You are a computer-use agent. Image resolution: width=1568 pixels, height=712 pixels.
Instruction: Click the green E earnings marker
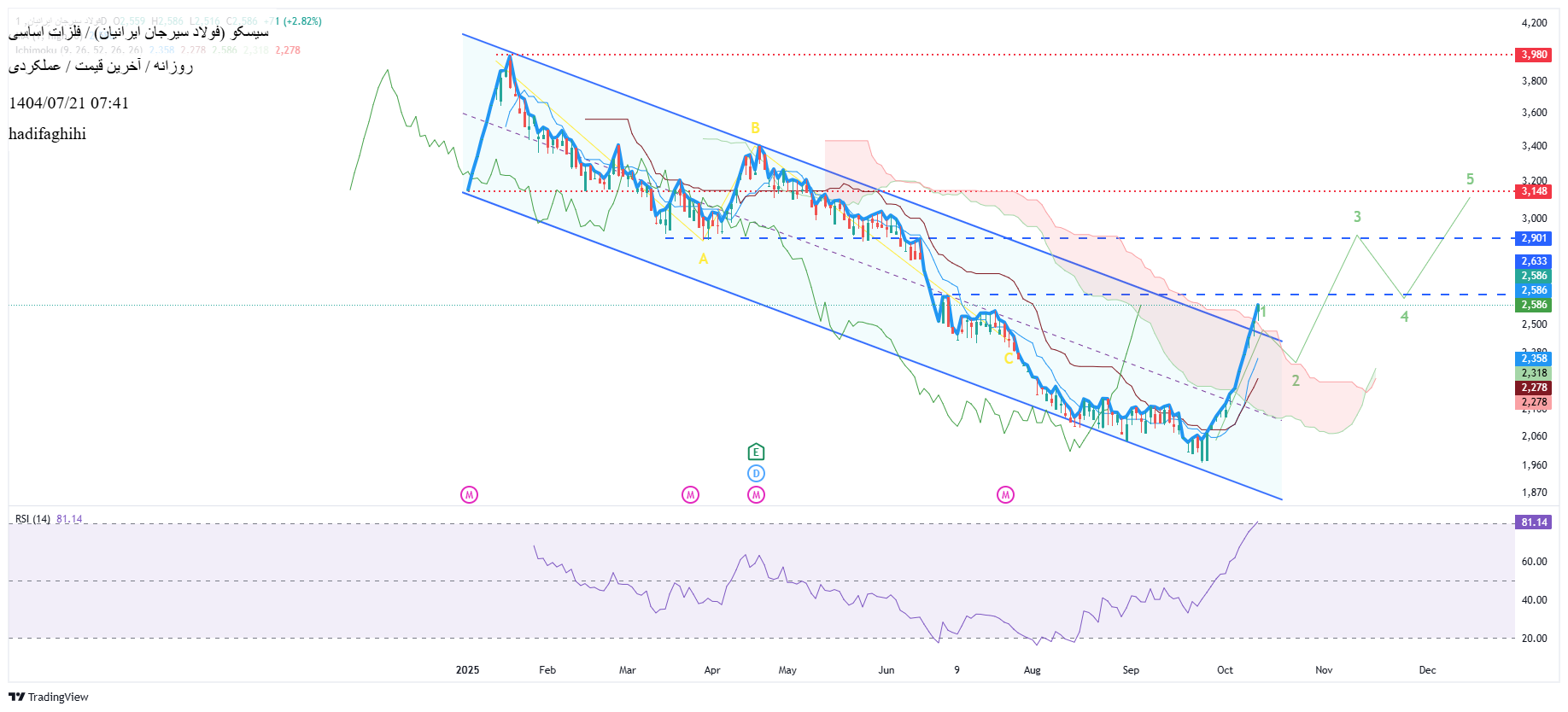coord(756,452)
